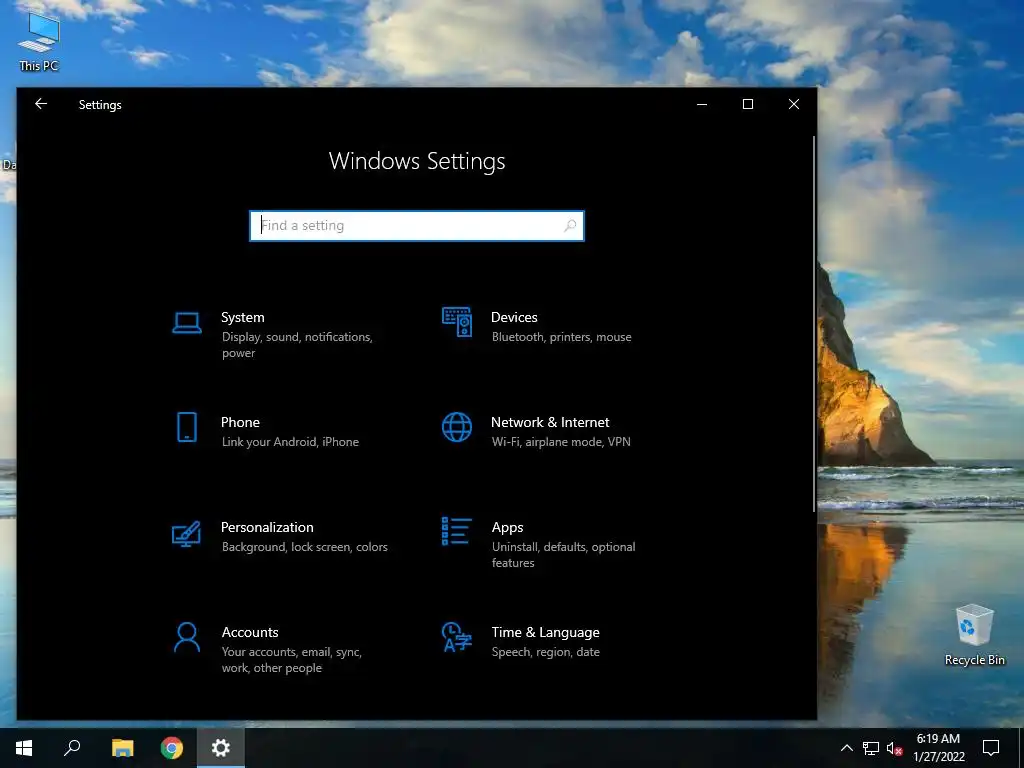Open the Devices keyboard and speaker icon
1024x768 pixels.
[x=456, y=322]
